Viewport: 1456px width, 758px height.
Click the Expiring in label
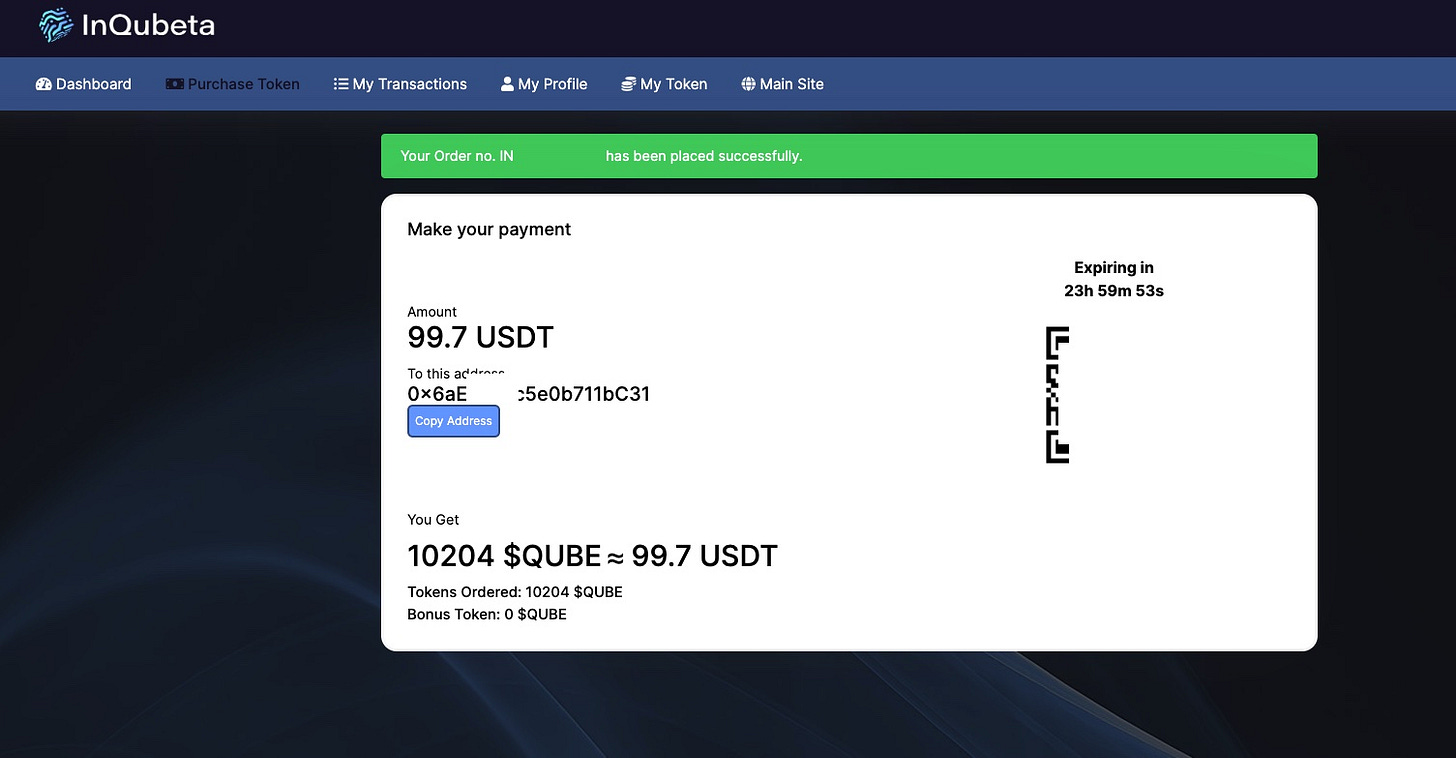[x=1114, y=268]
